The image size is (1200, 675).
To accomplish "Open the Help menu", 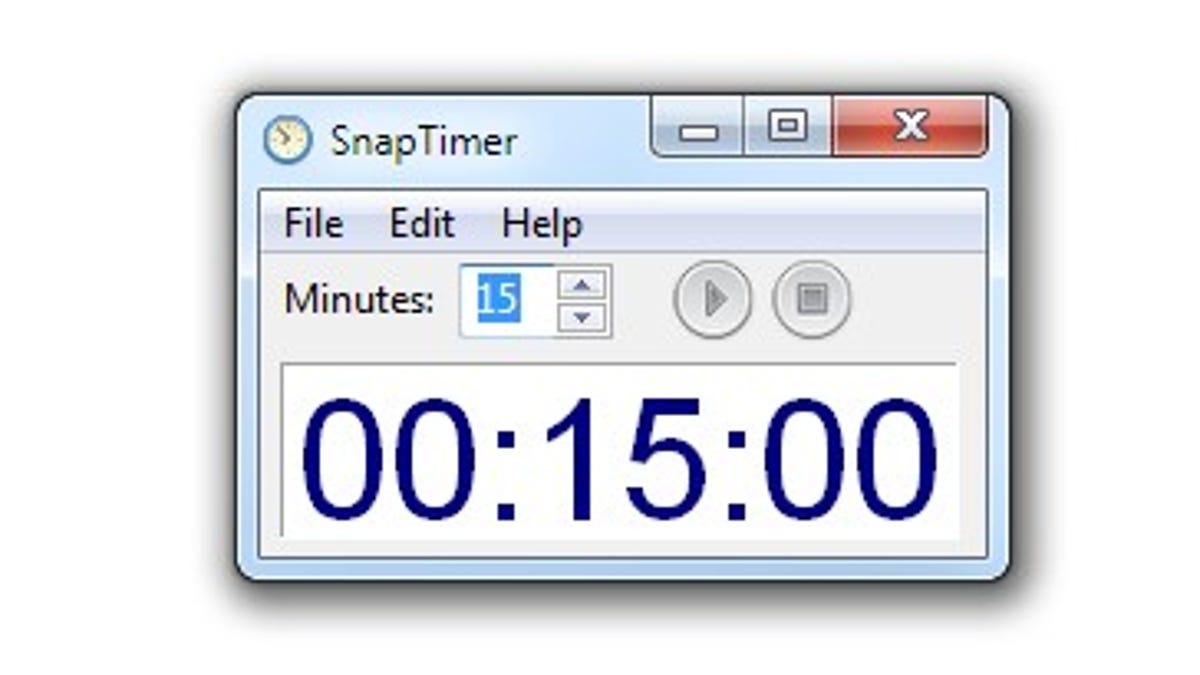I will point(542,224).
